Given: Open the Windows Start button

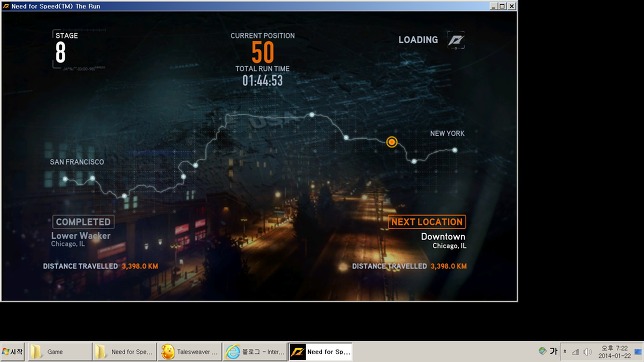Looking at the screenshot, I should coord(12,352).
